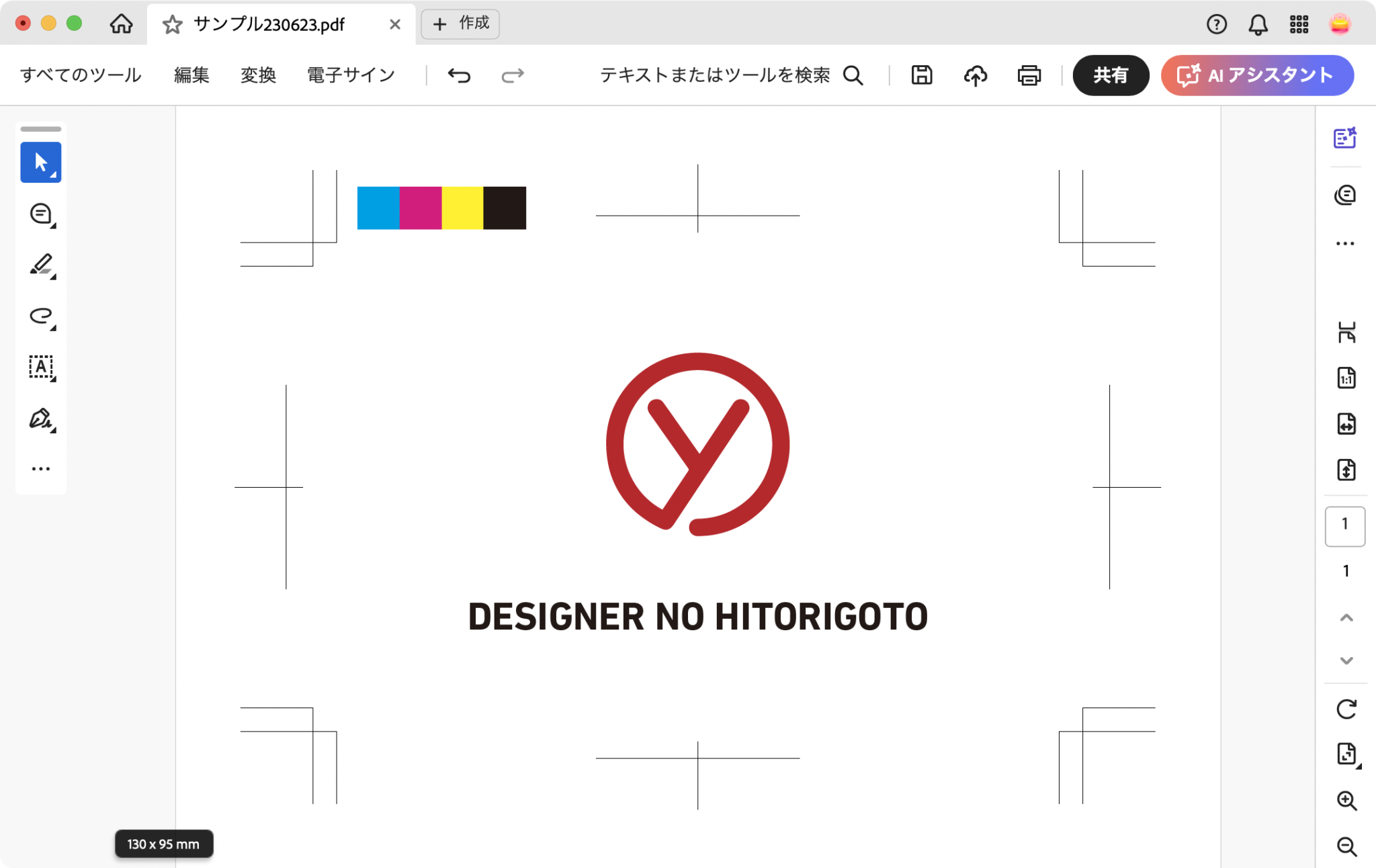Viewport: 1376px width, 868px height.
Task: Choose the comment tool
Action: pyautogui.click(x=41, y=214)
